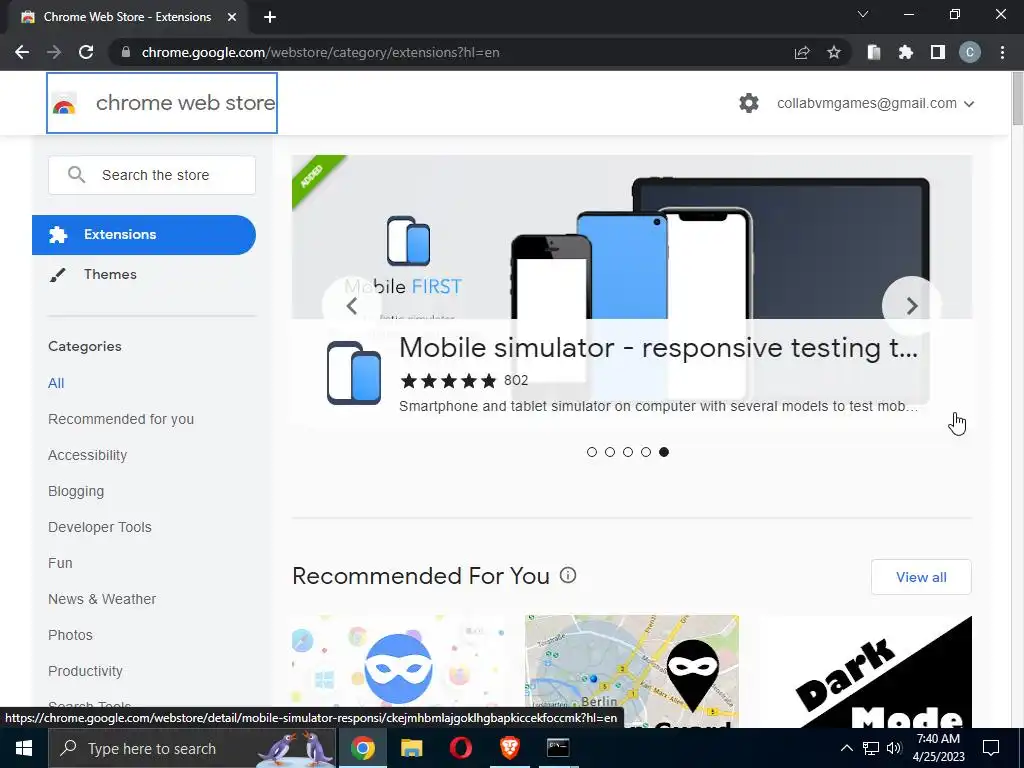Go back to the previous page
The width and height of the screenshot is (1024, 768).
coord(22,52)
